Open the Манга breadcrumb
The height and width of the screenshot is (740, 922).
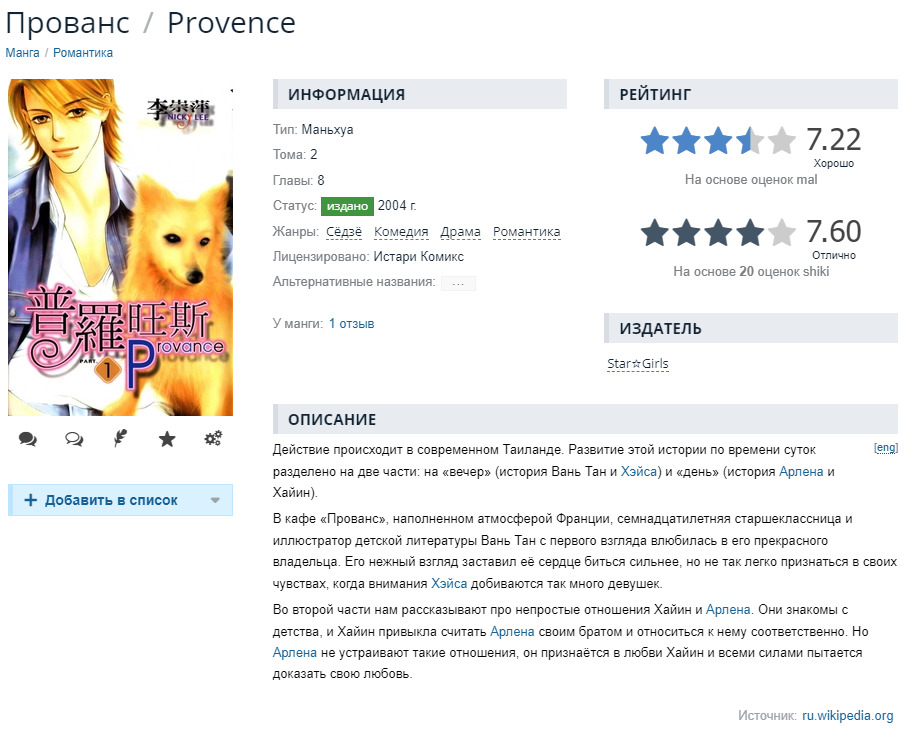click(x=22, y=53)
